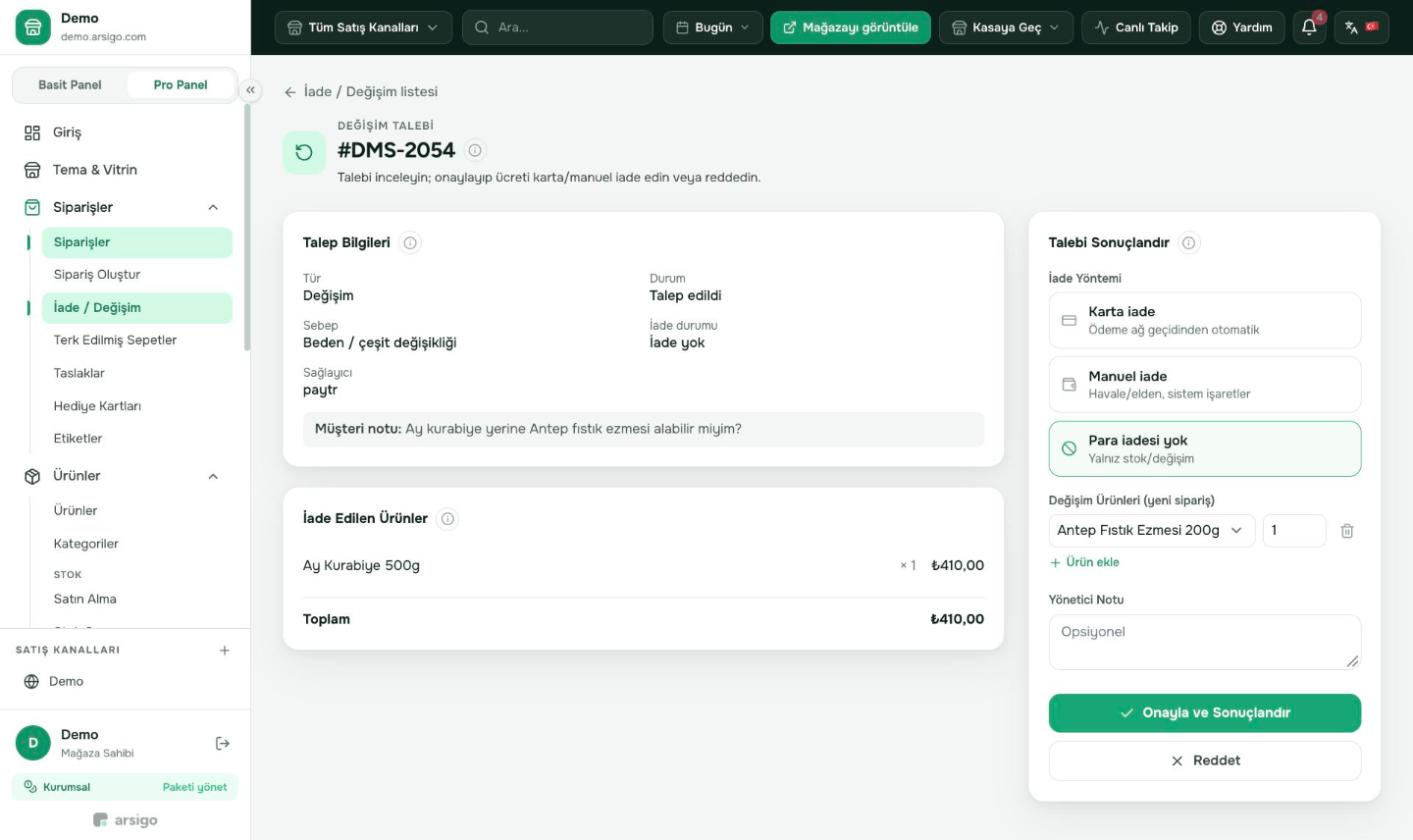Click the Demo store logo icon
Screen dimensions: 1413x840
click(x=33, y=27)
